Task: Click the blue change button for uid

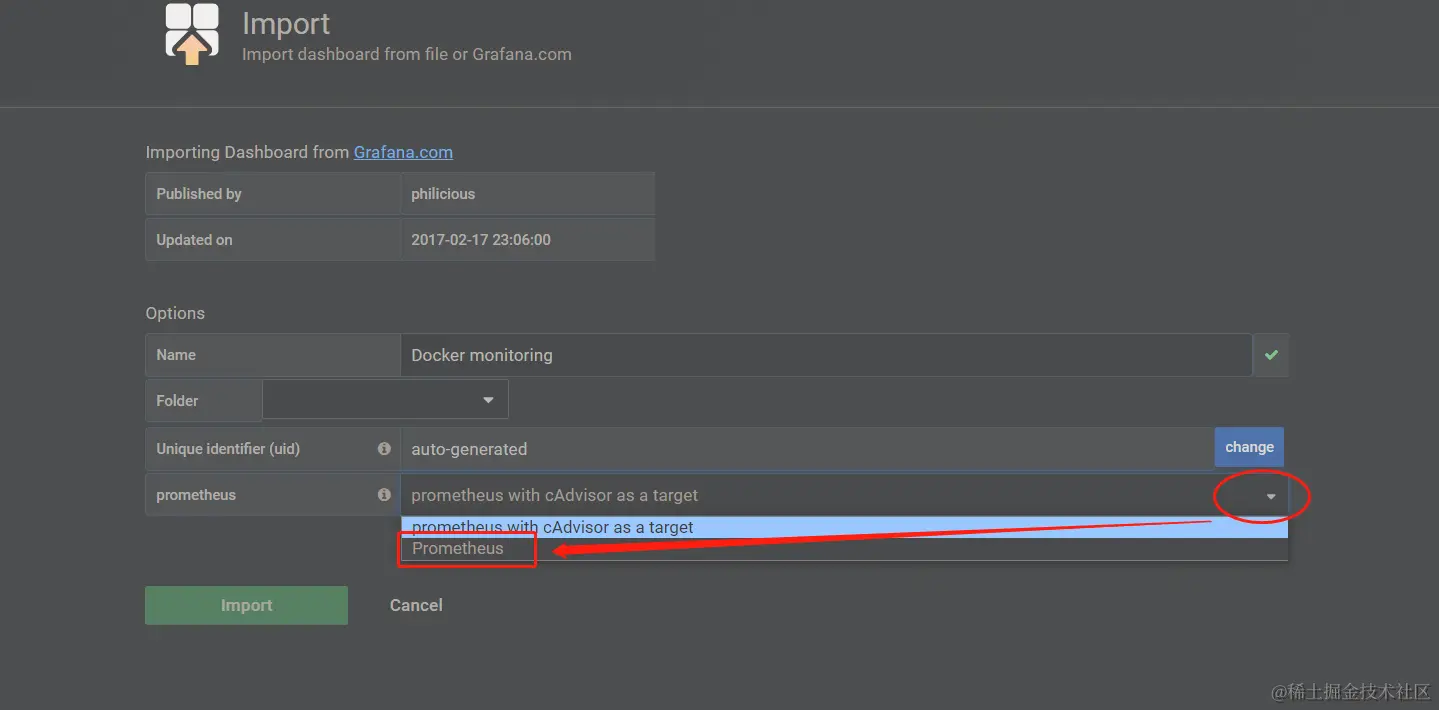Action: [x=1249, y=447]
